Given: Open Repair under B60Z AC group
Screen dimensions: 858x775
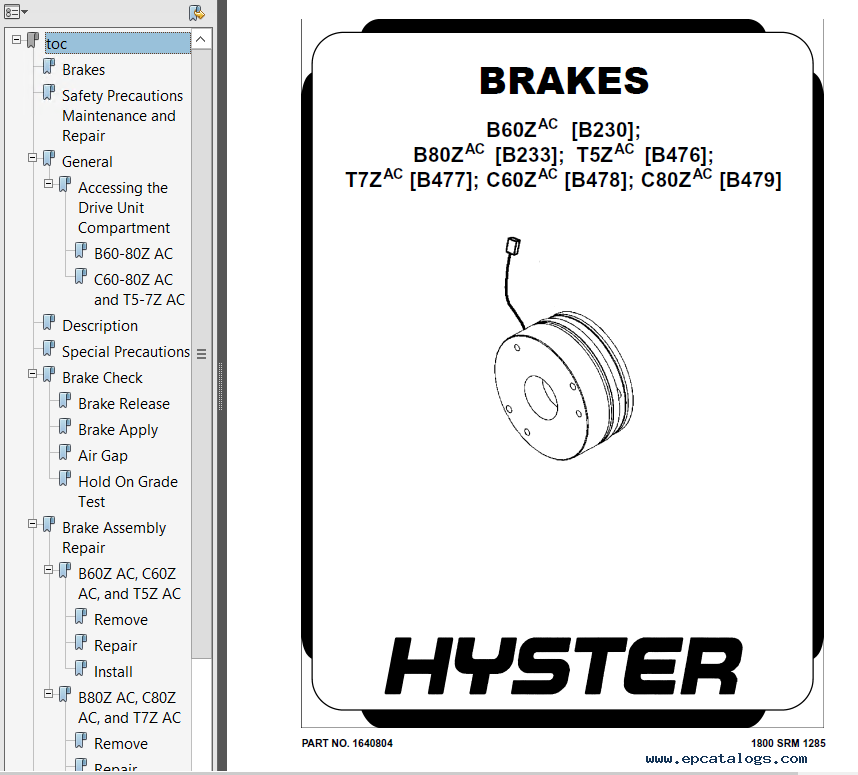Looking at the screenshot, I should 115,646.
